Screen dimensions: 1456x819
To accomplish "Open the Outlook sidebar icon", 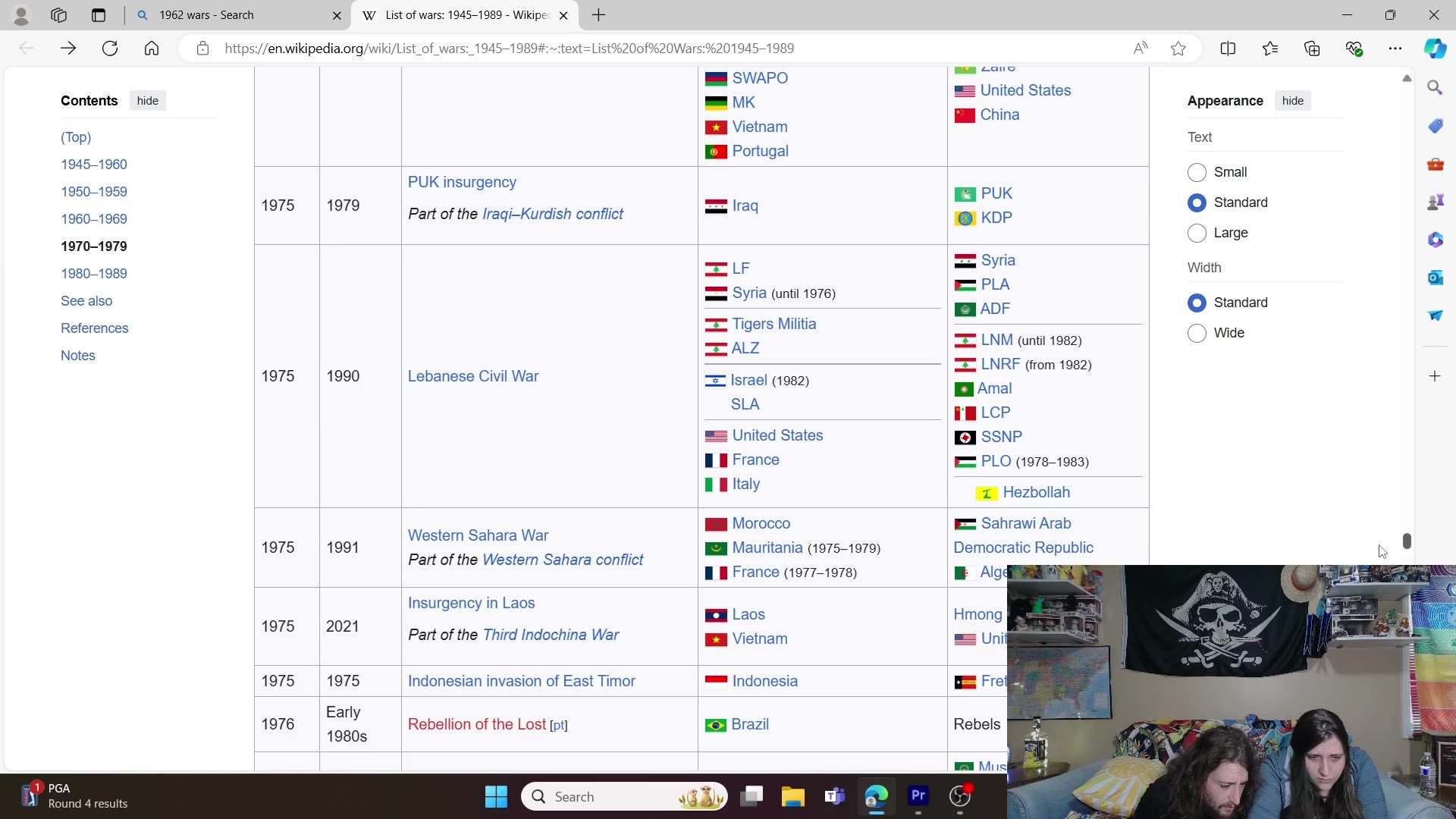I will [1435, 278].
